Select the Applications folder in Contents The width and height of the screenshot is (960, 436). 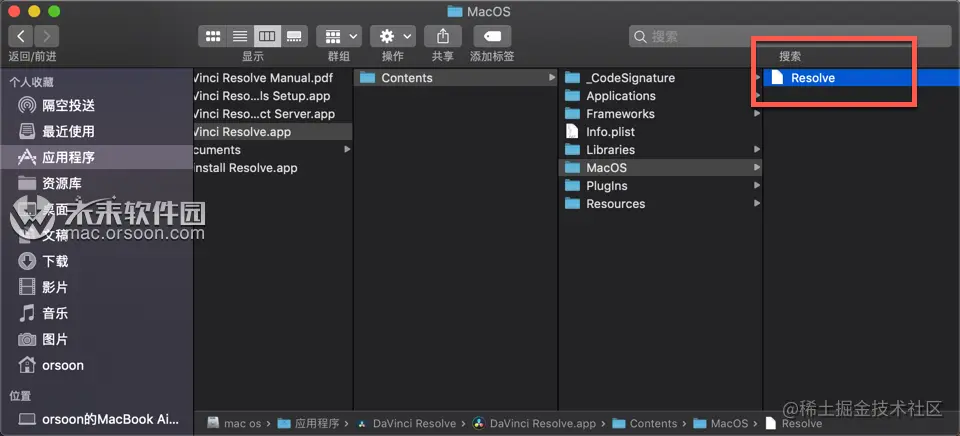[x=661, y=96]
